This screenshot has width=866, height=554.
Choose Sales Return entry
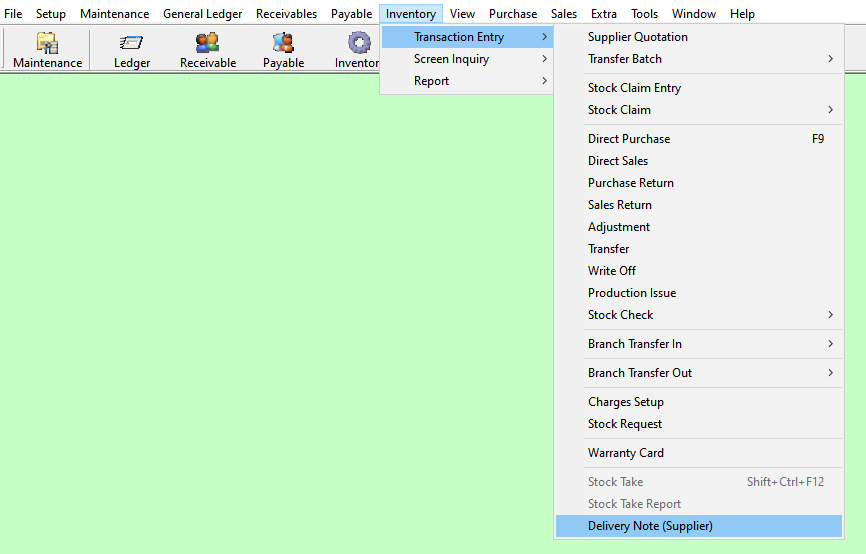[699, 205]
